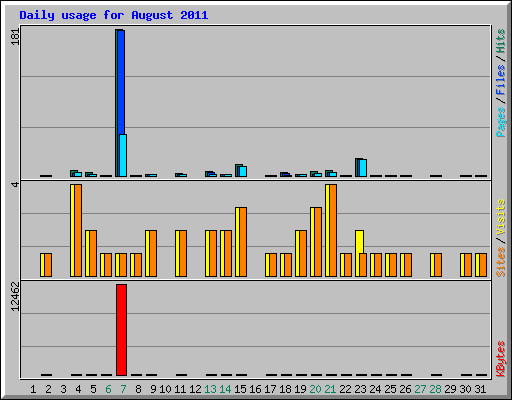This screenshot has height=400, width=512.
Task: Click the day 31 label on the x-axis
Action: 480,389
